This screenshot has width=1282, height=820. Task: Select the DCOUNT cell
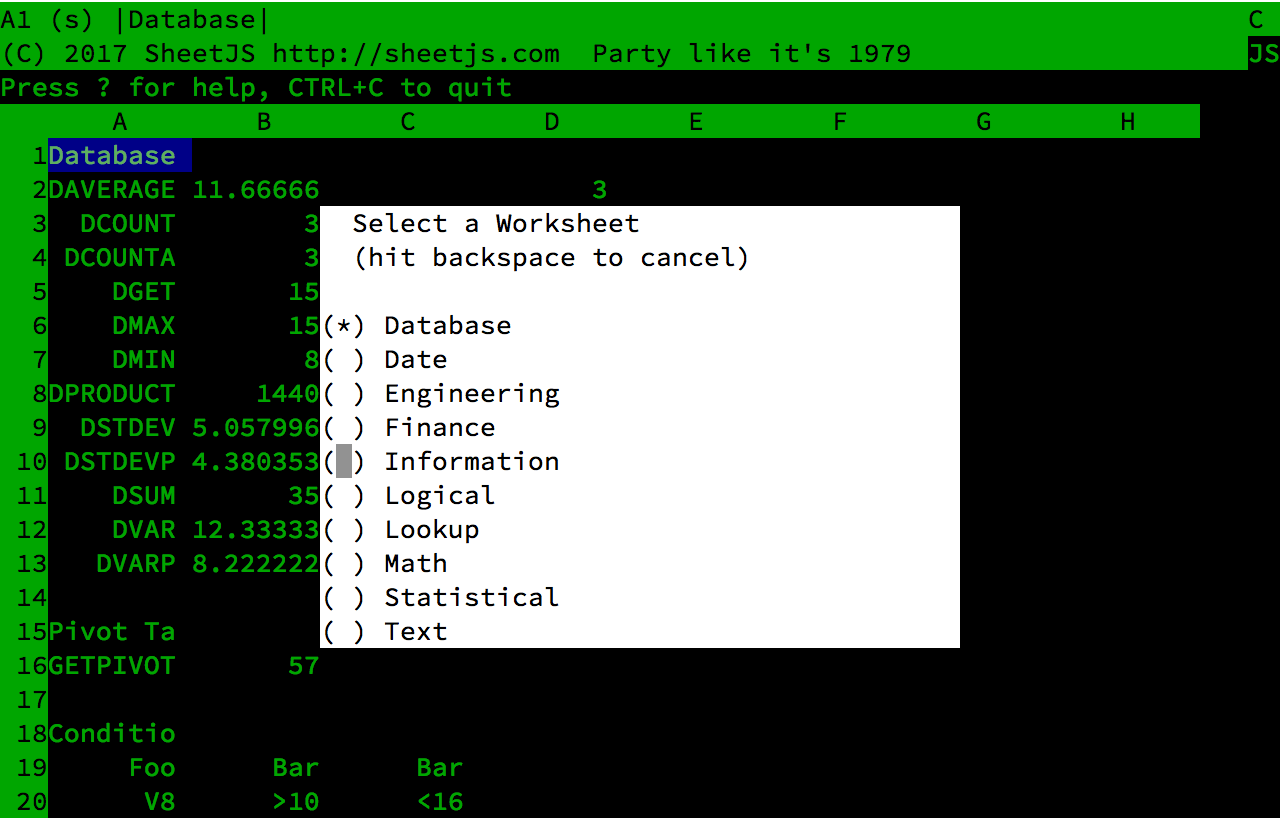[128, 224]
